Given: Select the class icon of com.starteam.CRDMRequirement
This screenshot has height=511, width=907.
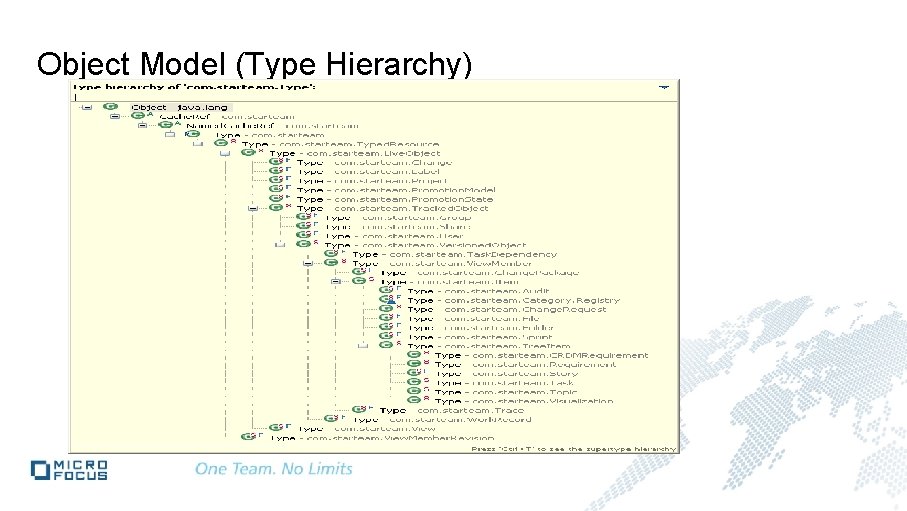Looking at the screenshot, I should tap(414, 354).
